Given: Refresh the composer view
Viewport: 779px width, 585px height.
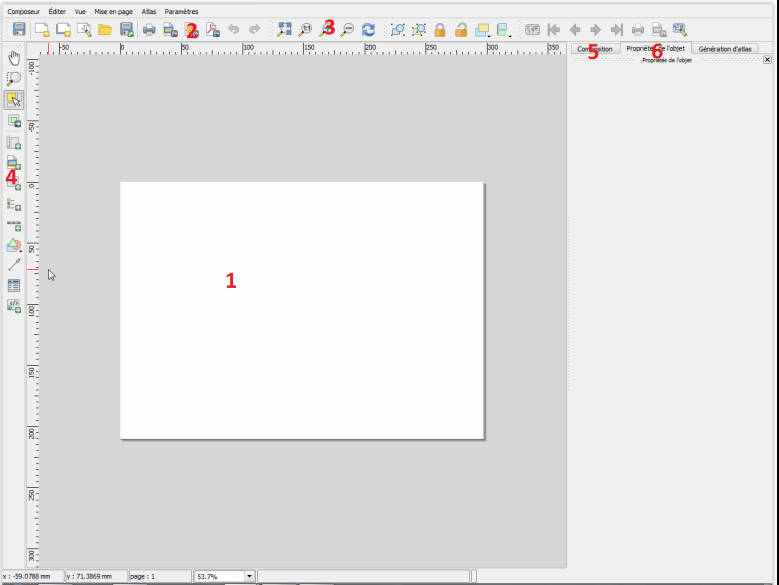Looking at the screenshot, I should click(x=368, y=30).
